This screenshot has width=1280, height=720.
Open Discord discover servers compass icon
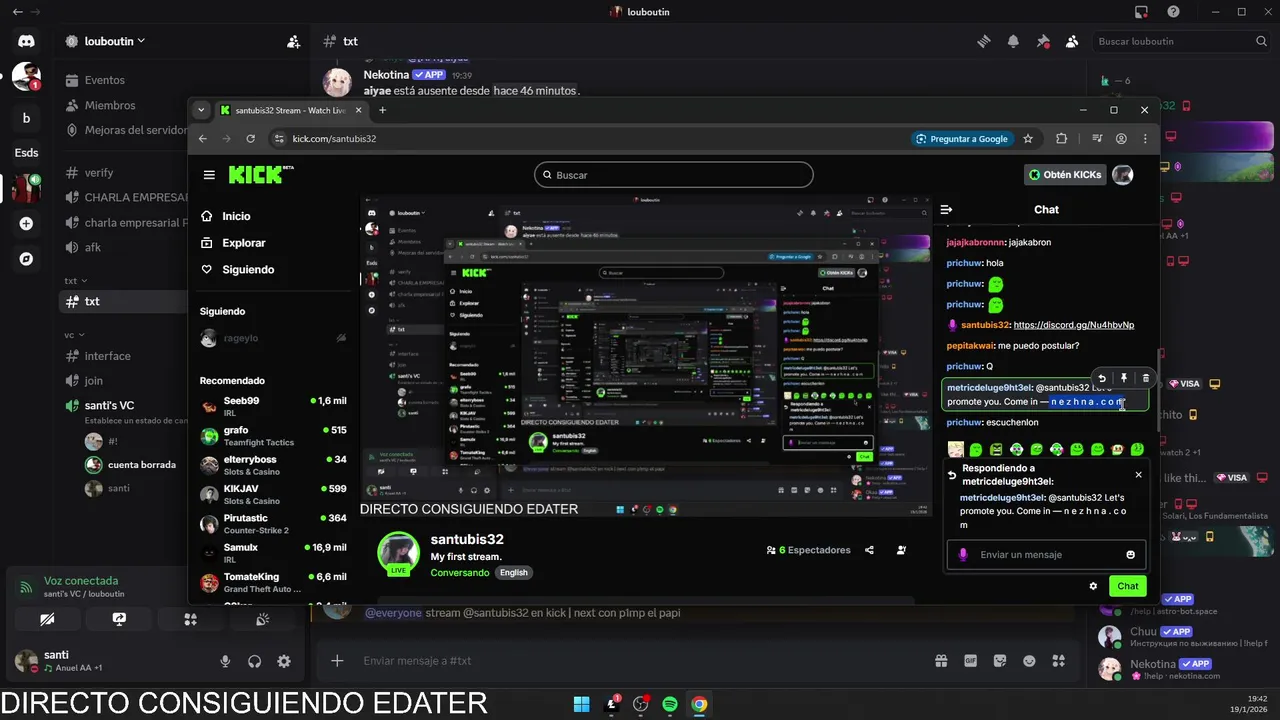tap(26, 259)
